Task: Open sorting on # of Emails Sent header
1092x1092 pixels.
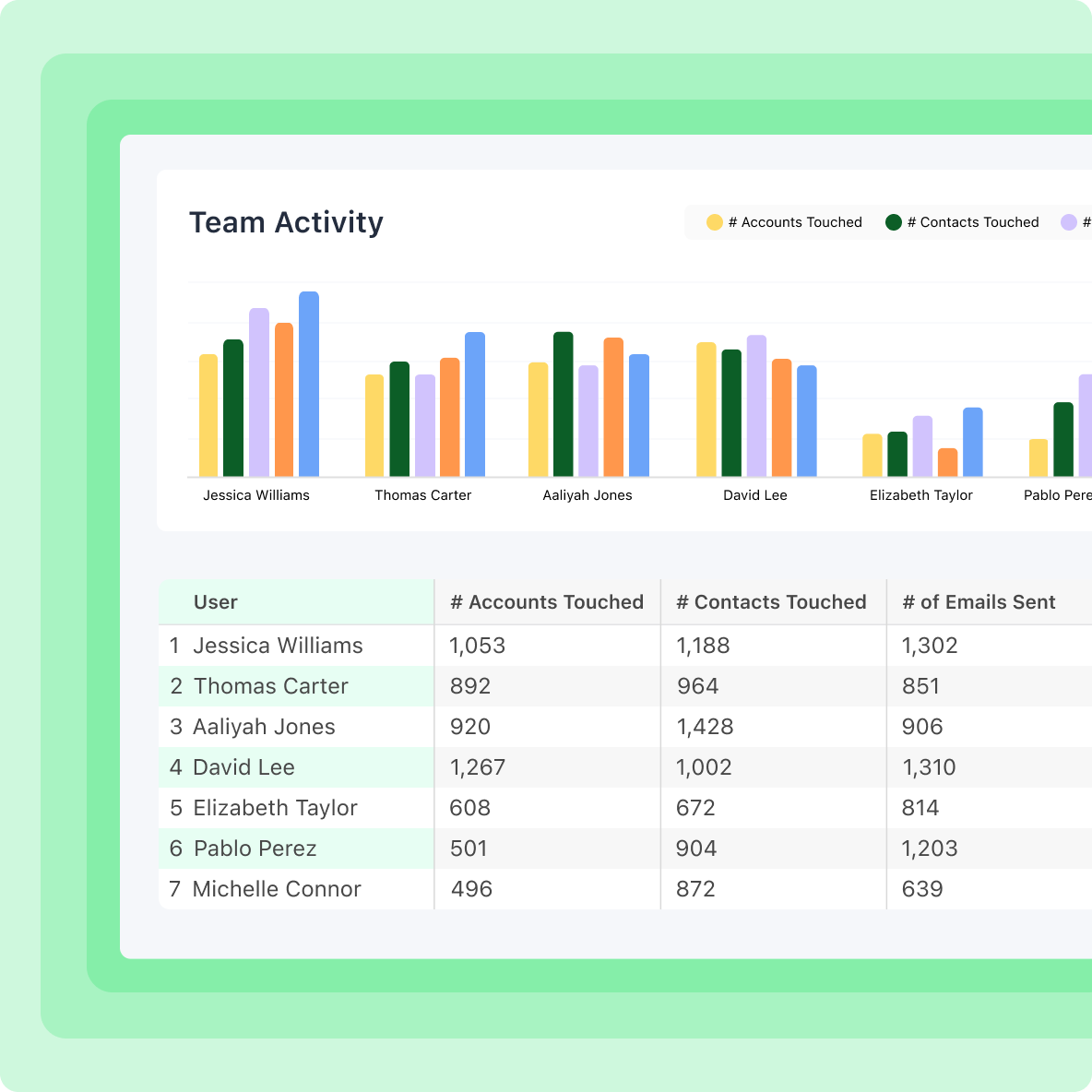Action: click(979, 601)
